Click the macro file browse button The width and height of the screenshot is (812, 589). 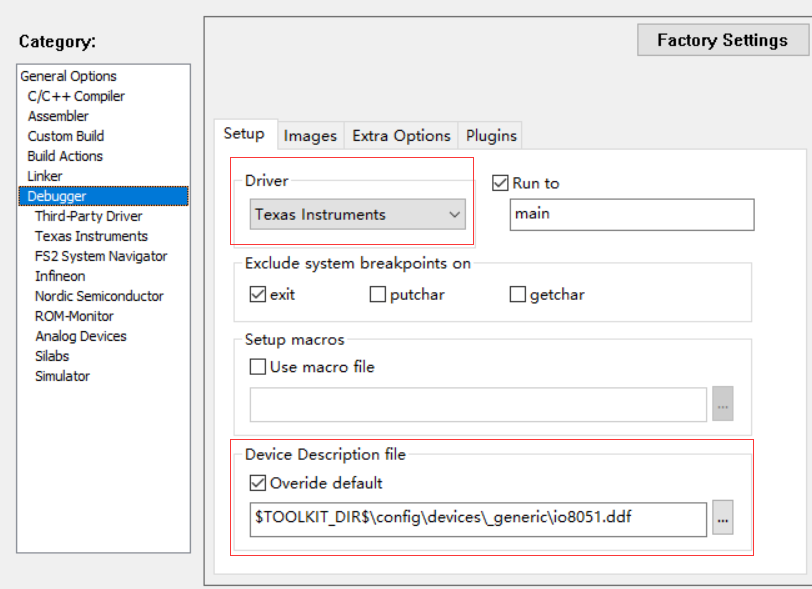(x=722, y=404)
